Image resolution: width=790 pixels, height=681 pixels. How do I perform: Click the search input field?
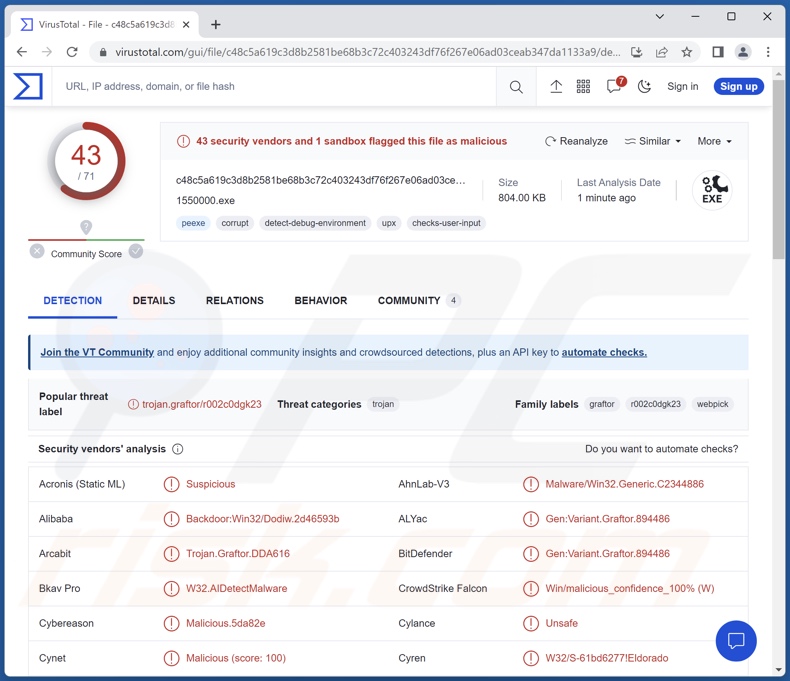point(275,87)
